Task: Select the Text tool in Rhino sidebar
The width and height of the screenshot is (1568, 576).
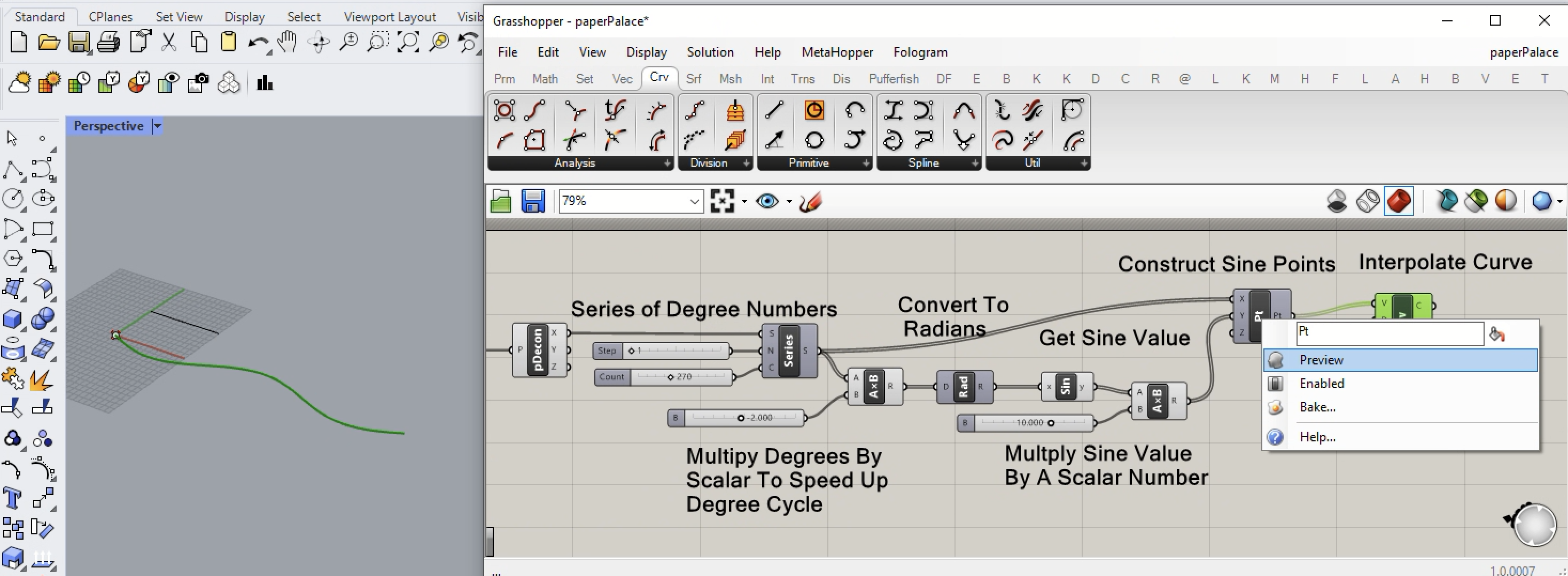Action: (x=12, y=498)
